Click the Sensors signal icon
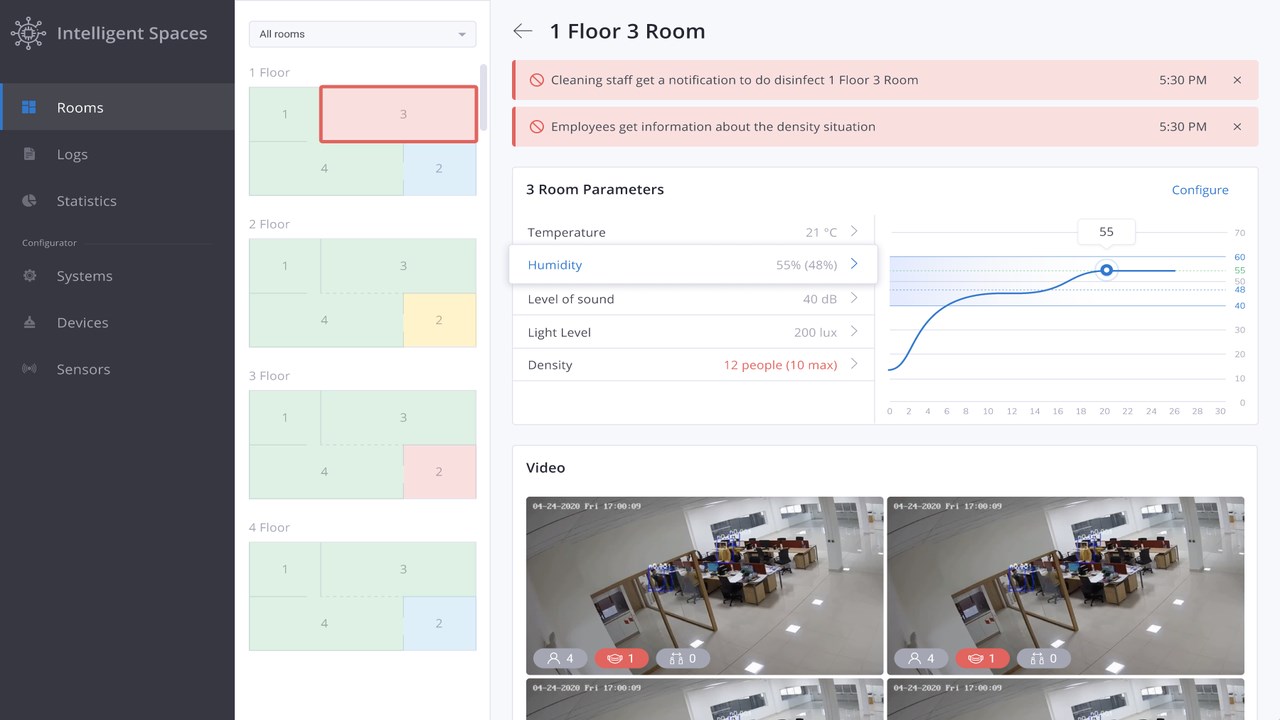The width and height of the screenshot is (1280, 720). point(29,369)
